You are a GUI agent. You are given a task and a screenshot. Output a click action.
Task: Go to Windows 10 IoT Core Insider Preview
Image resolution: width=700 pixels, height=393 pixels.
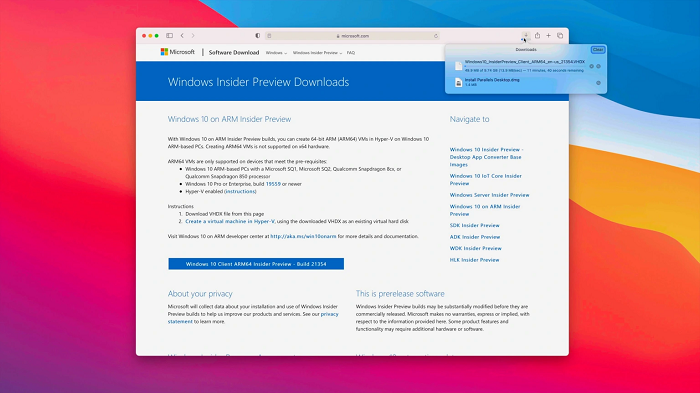486,180
